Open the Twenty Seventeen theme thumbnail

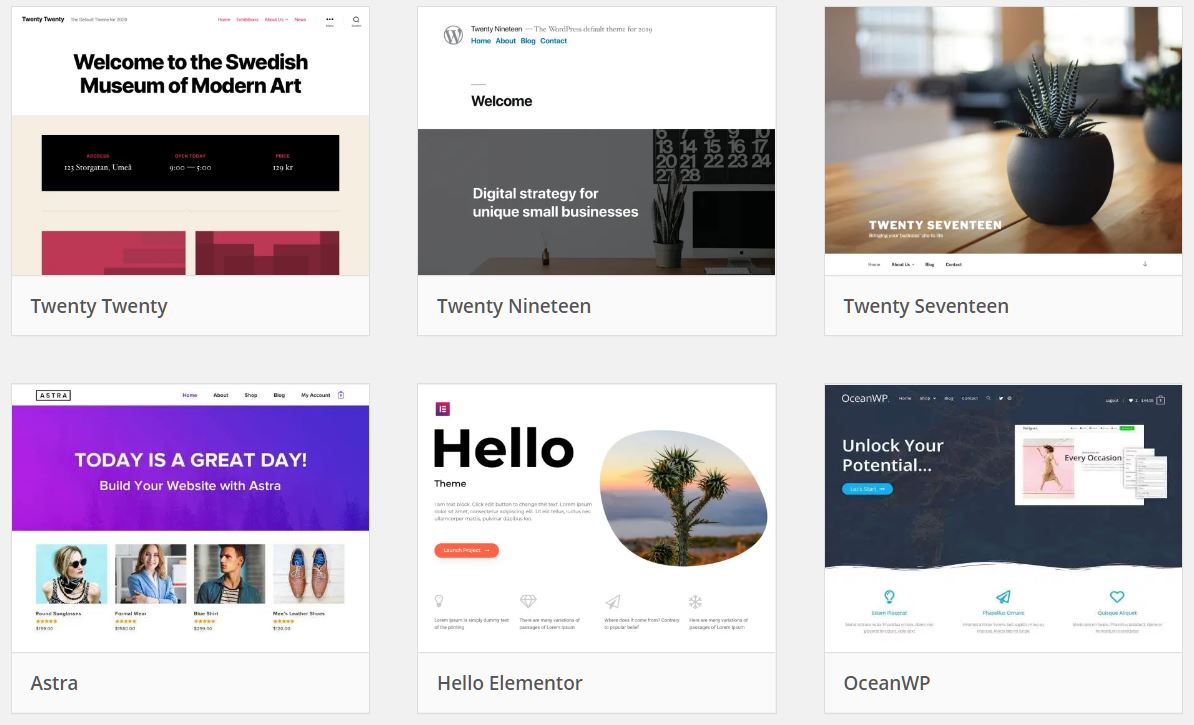[1004, 142]
